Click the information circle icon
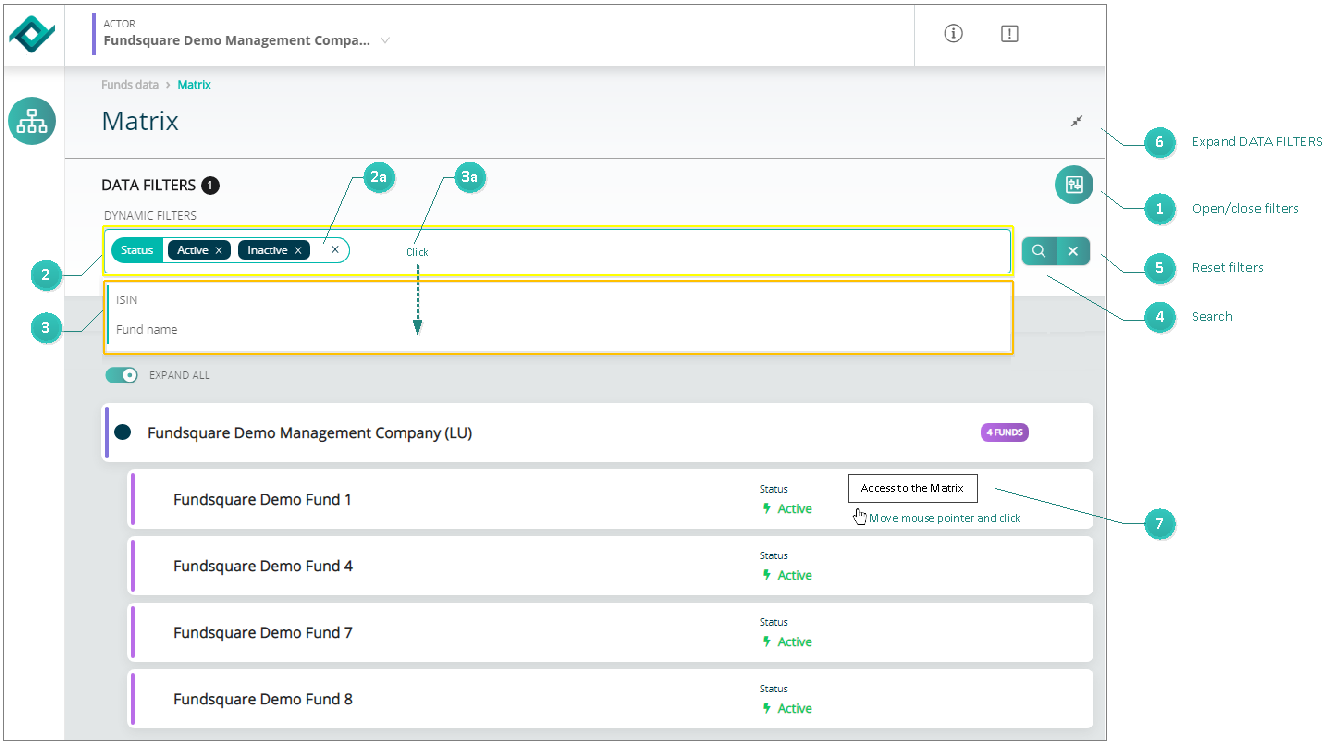 [x=953, y=34]
